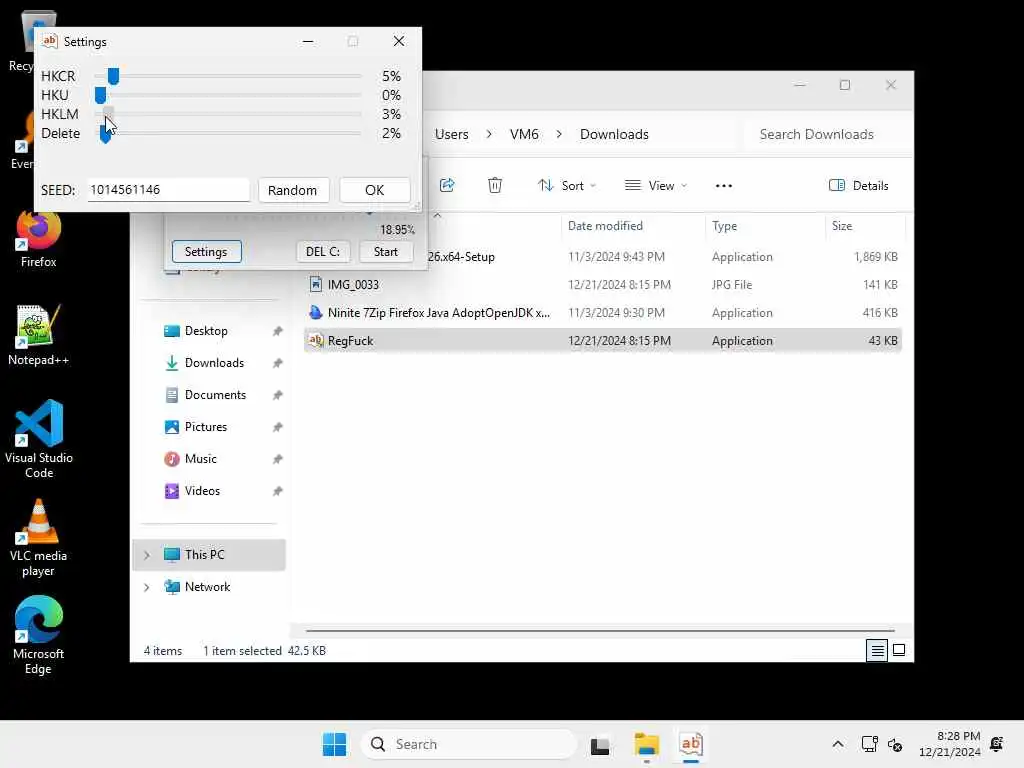The width and height of the screenshot is (1024, 768).
Task: Expand the This PC tree node
Action: (x=147, y=555)
